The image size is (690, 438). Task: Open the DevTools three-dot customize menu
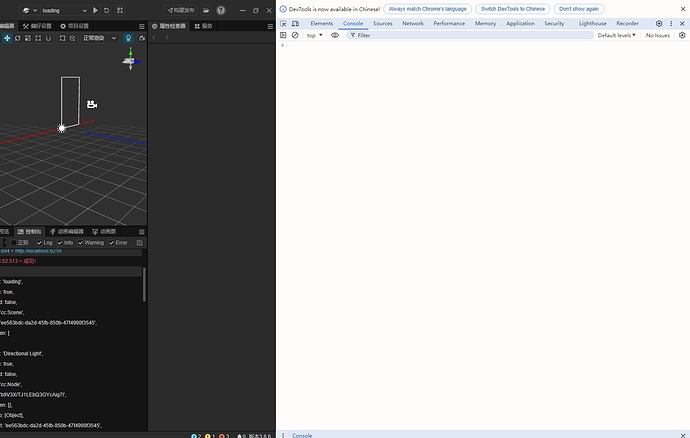coord(671,24)
